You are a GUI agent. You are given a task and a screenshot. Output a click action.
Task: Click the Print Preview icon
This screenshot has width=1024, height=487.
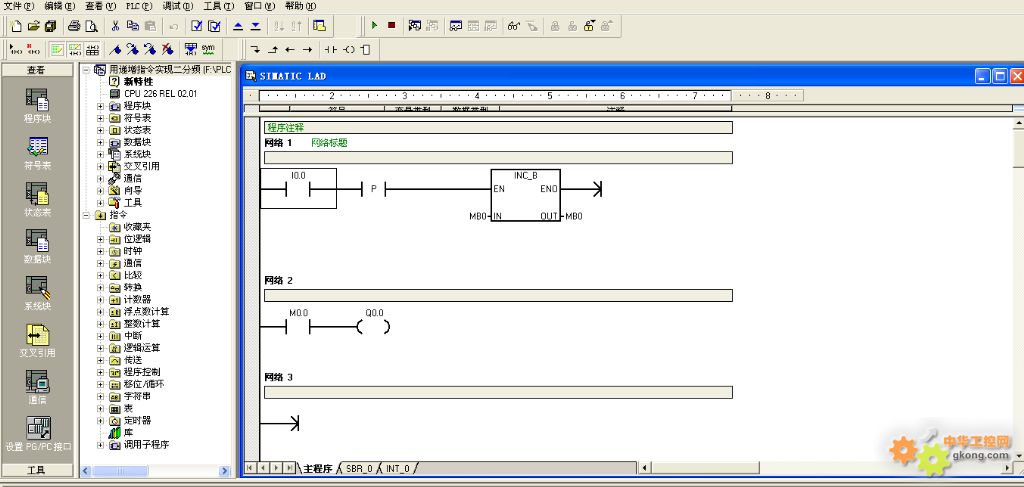(x=91, y=26)
